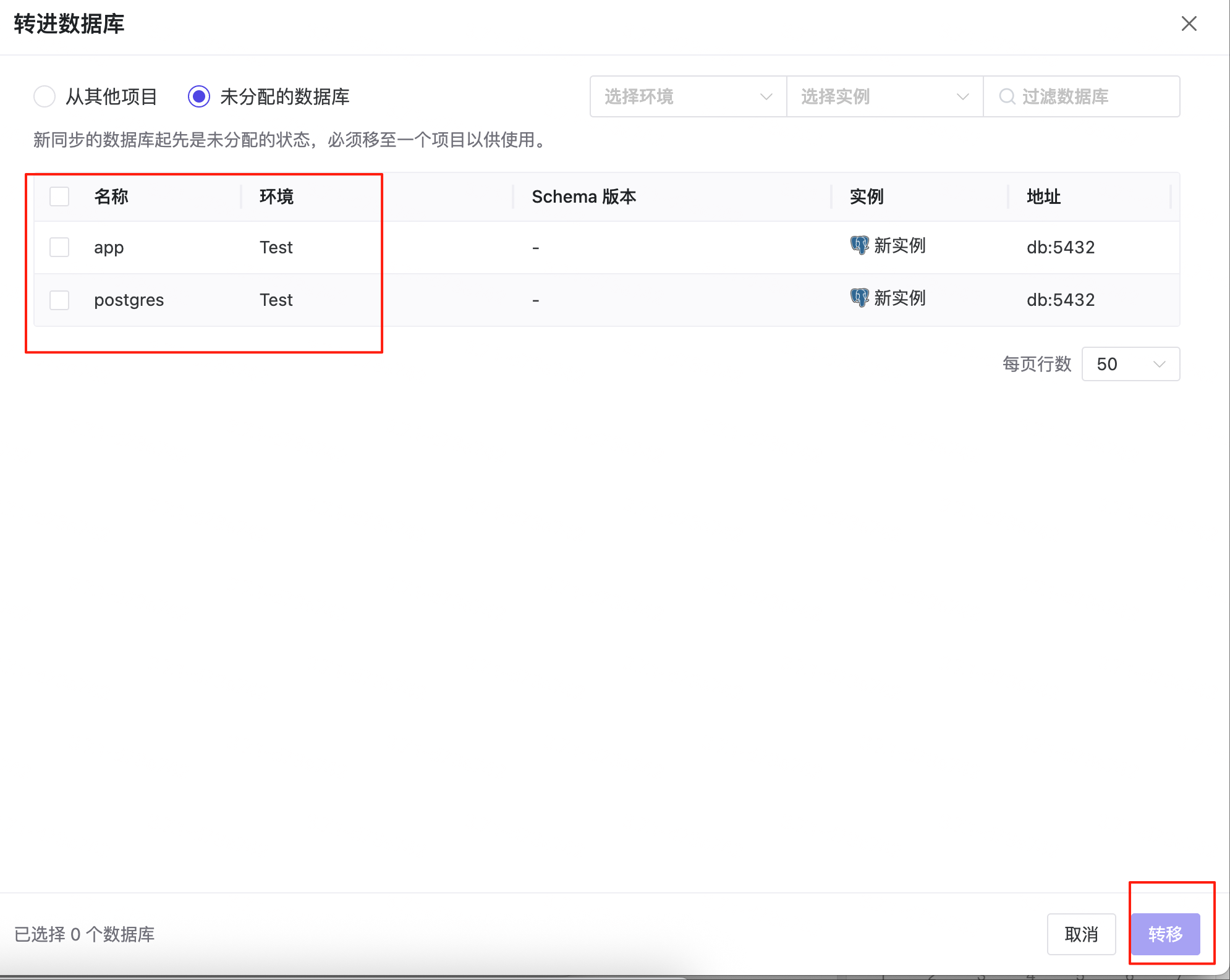Close the 转进数据库 dialog
Image resolution: width=1230 pixels, height=980 pixels.
click(1189, 23)
